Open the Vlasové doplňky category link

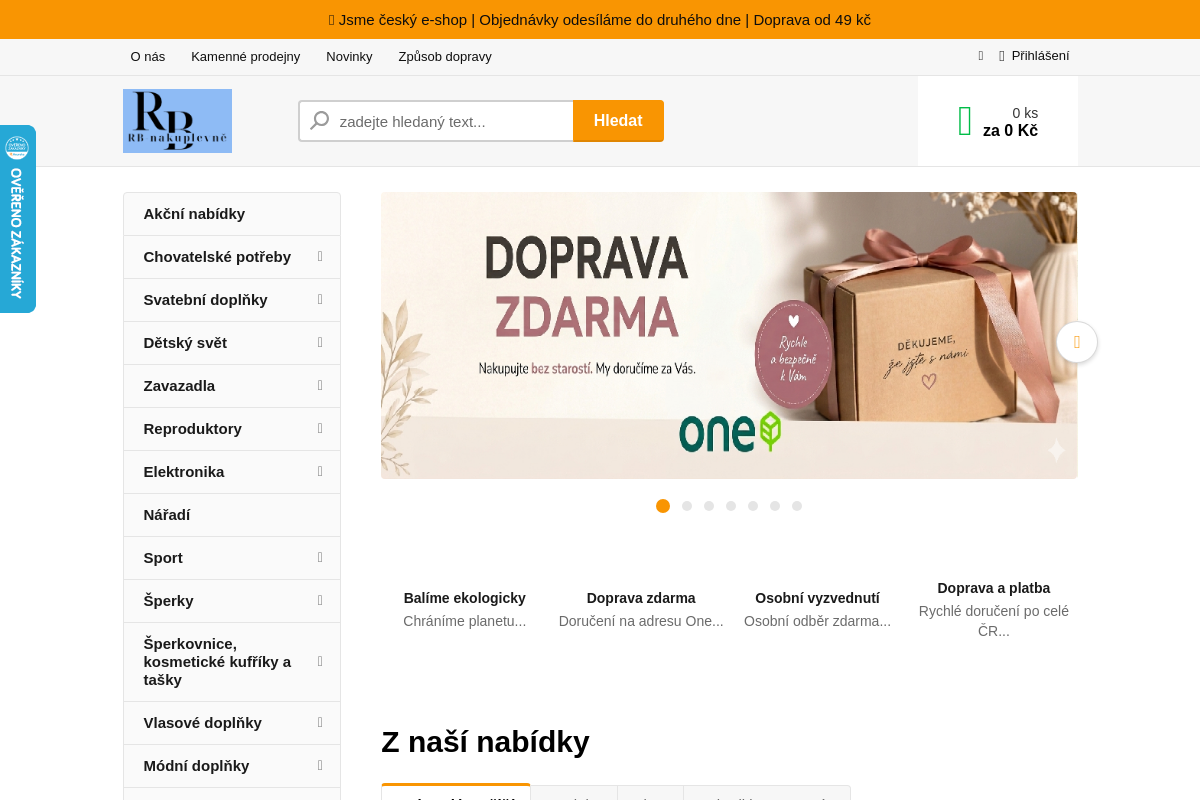tap(202, 723)
